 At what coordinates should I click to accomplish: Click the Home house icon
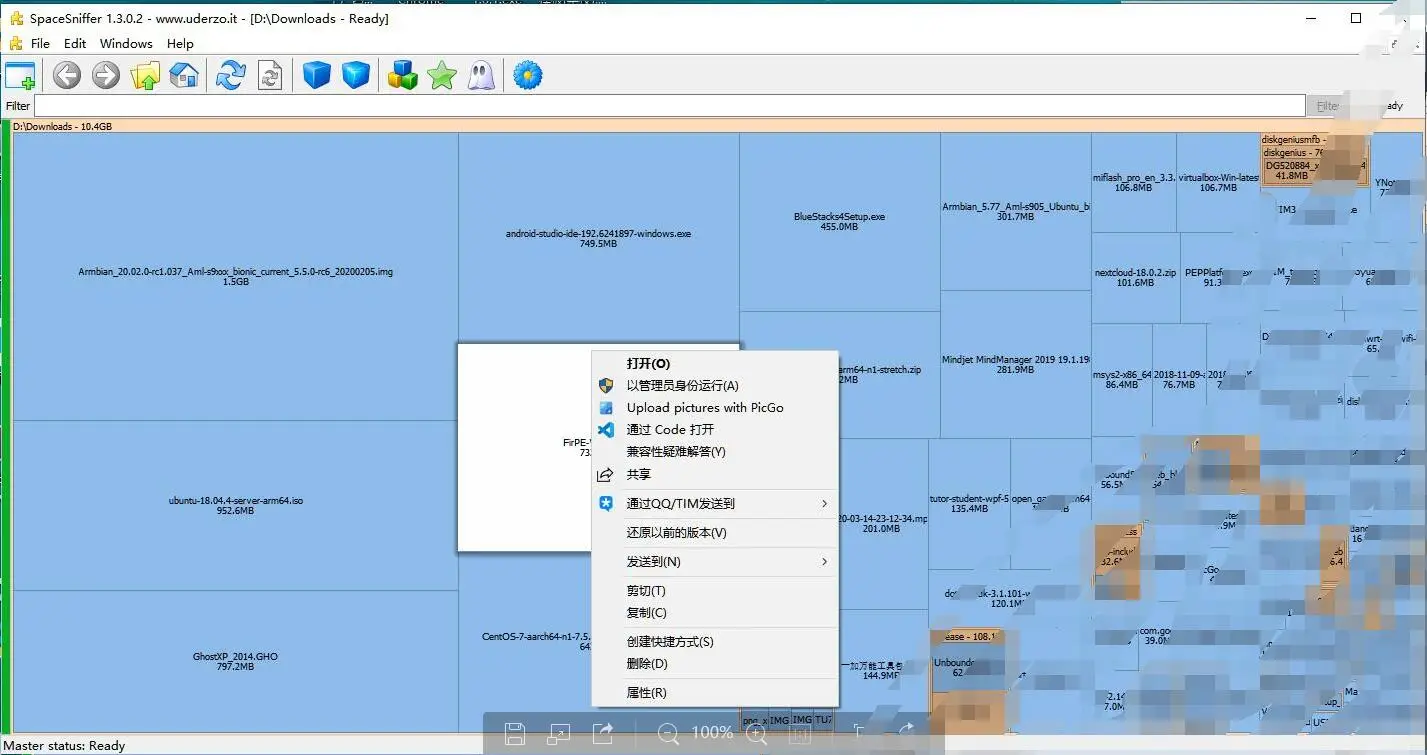[184, 75]
